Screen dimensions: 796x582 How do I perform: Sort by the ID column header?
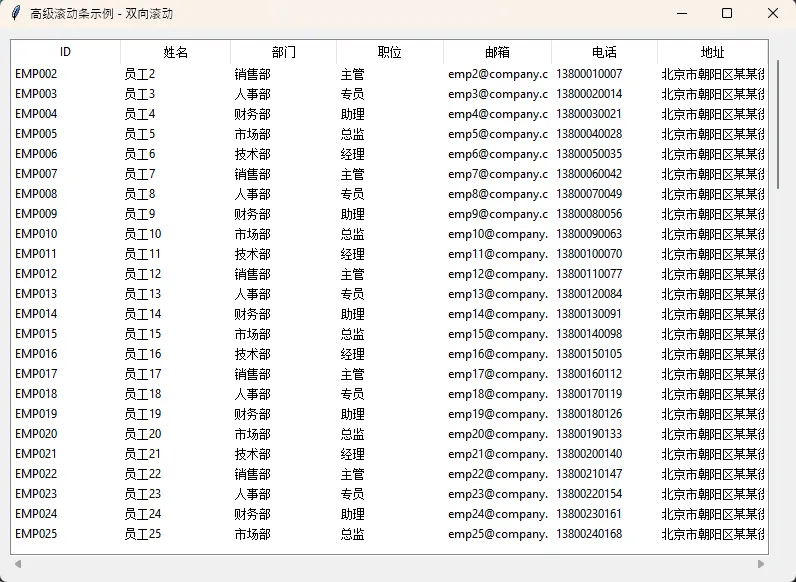[66, 52]
